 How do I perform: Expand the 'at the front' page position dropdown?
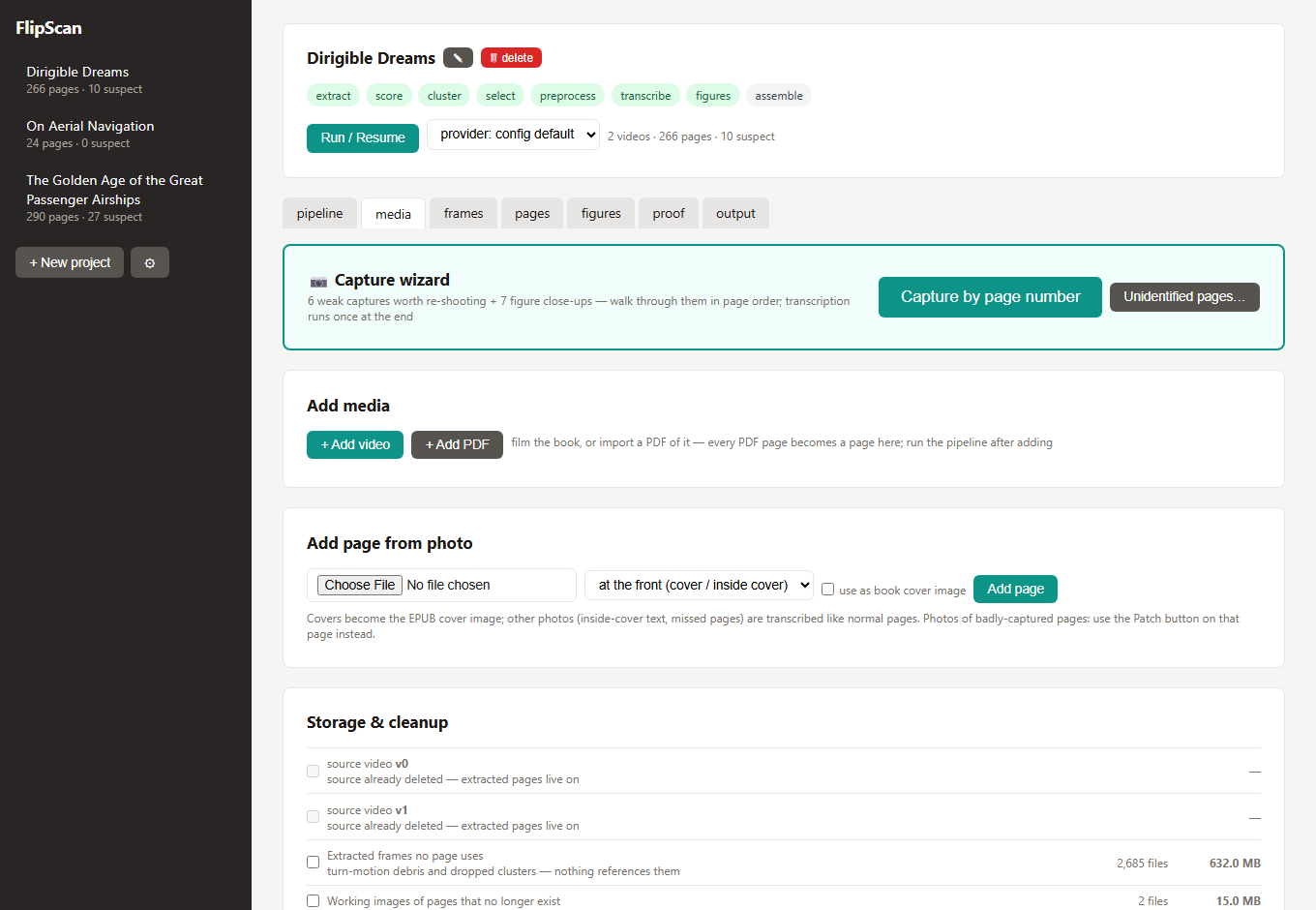click(x=699, y=585)
